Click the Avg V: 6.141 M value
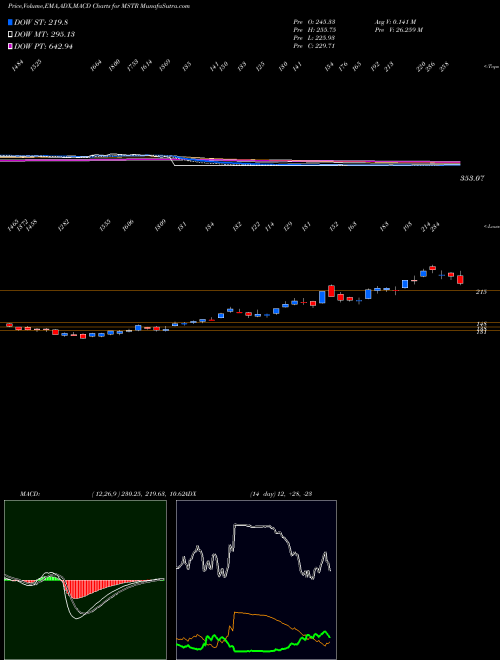Image resolution: width=500 pixels, height=660 pixels. pos(395,22)
